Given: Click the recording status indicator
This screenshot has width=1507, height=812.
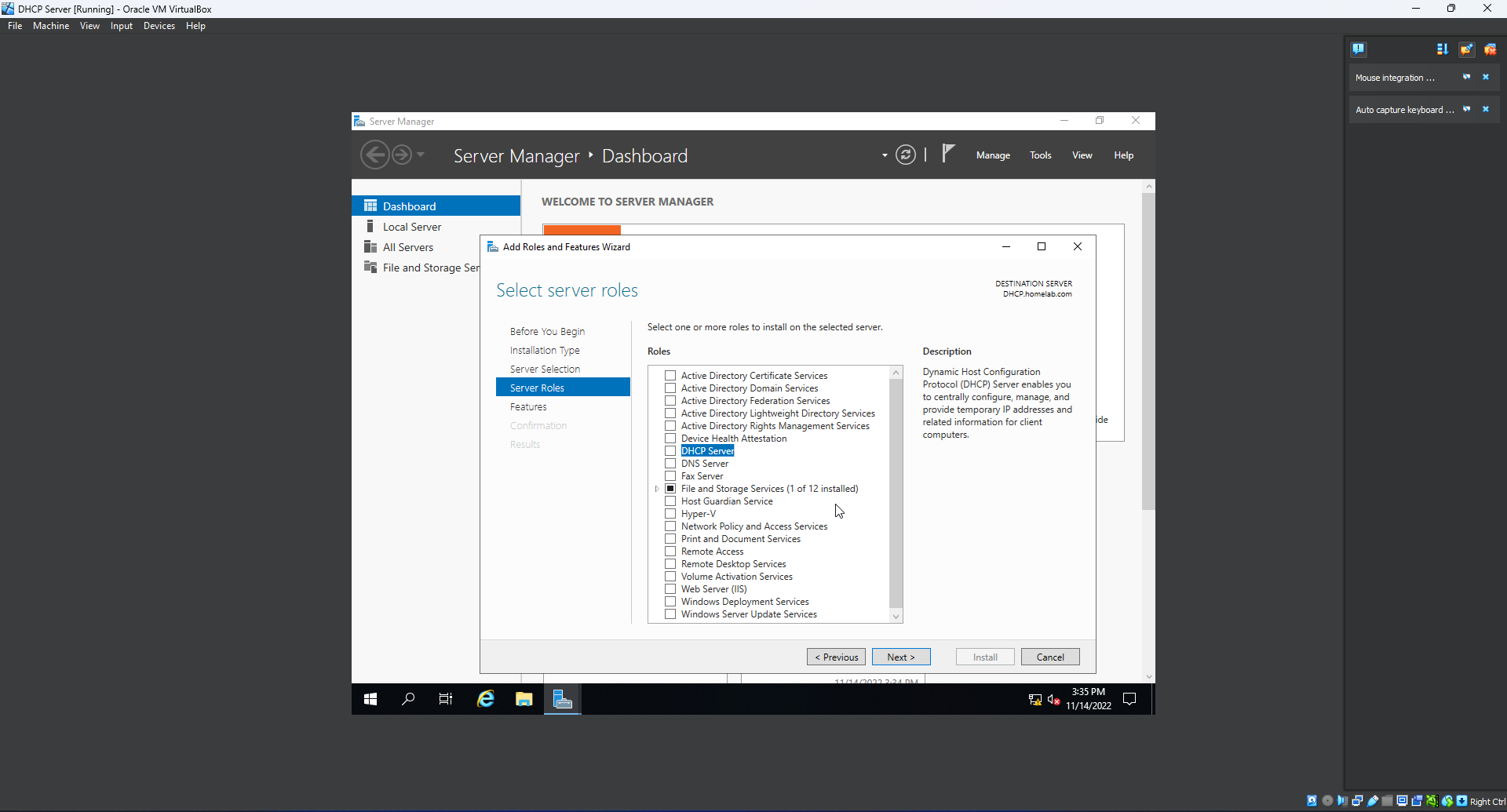Looking at the screenshot, I should pos(1417,801).
